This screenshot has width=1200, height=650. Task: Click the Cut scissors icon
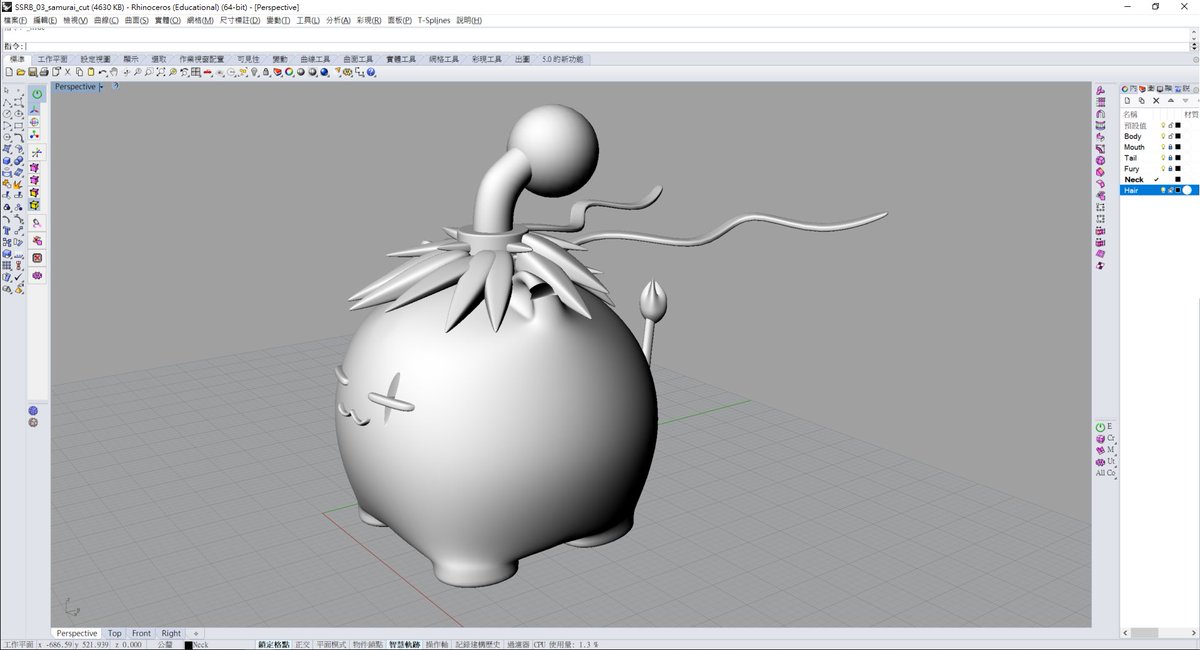point(67,72)
